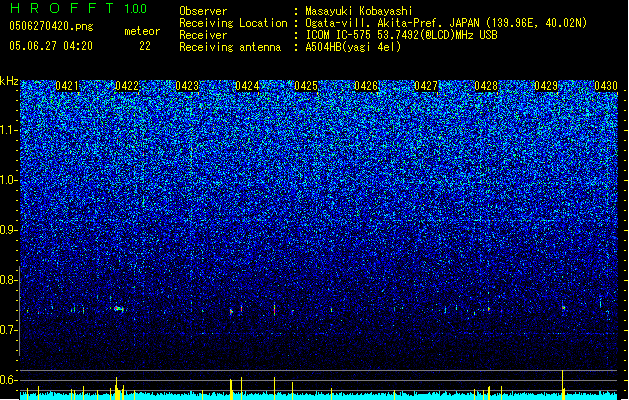
Task: Click the 0428 time marker
Action: pyautogui.click(x=486, y=86)
